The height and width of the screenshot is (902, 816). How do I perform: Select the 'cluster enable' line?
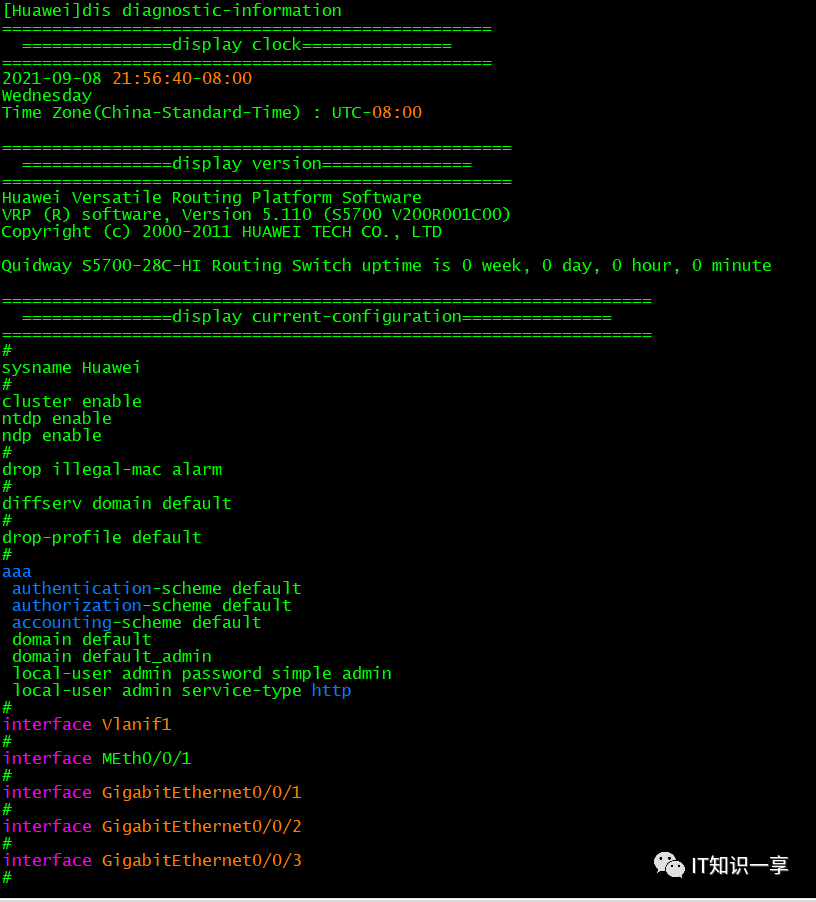pos(72,402)
